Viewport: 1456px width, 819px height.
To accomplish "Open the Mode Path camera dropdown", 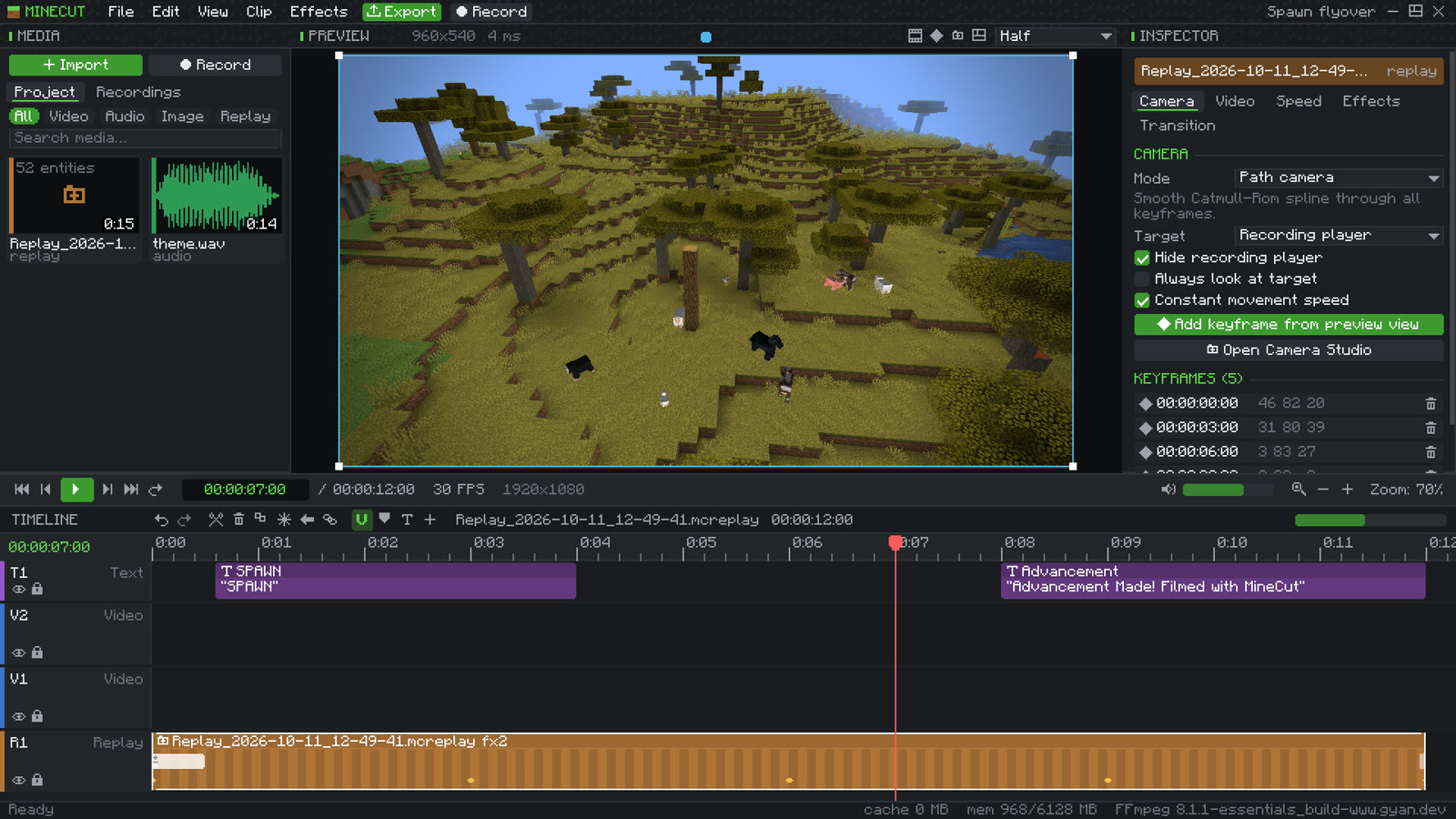I will point(1339,177).
